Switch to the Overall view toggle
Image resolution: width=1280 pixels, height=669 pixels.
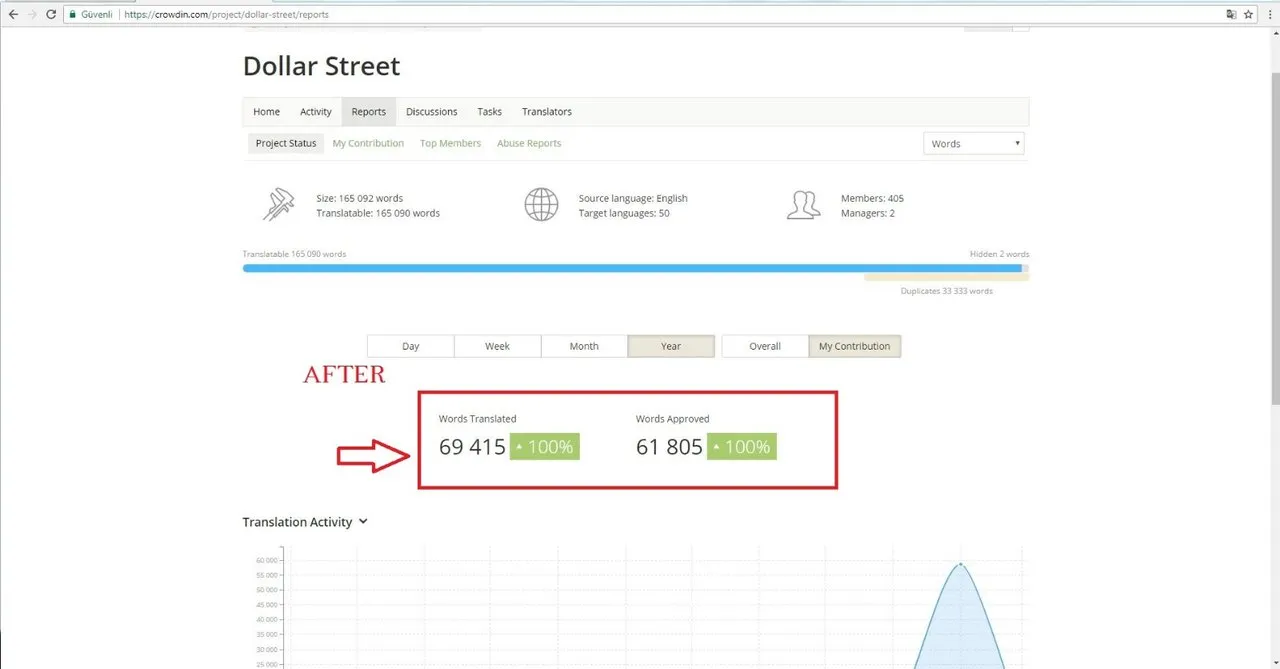tap(765, 346)
